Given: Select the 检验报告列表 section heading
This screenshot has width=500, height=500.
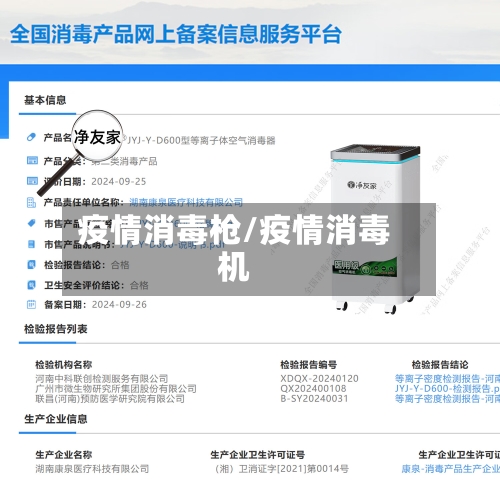Looking at the screenshot, I should [x=56, y=329].
